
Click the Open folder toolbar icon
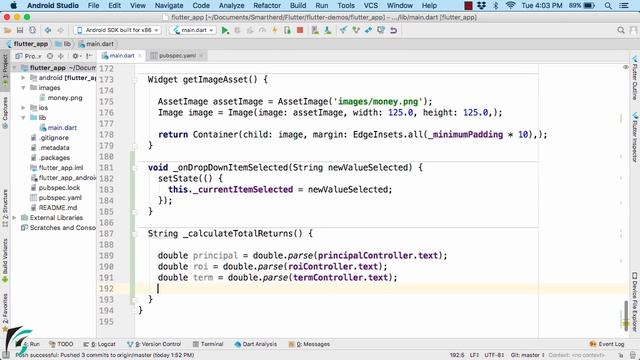7,30
